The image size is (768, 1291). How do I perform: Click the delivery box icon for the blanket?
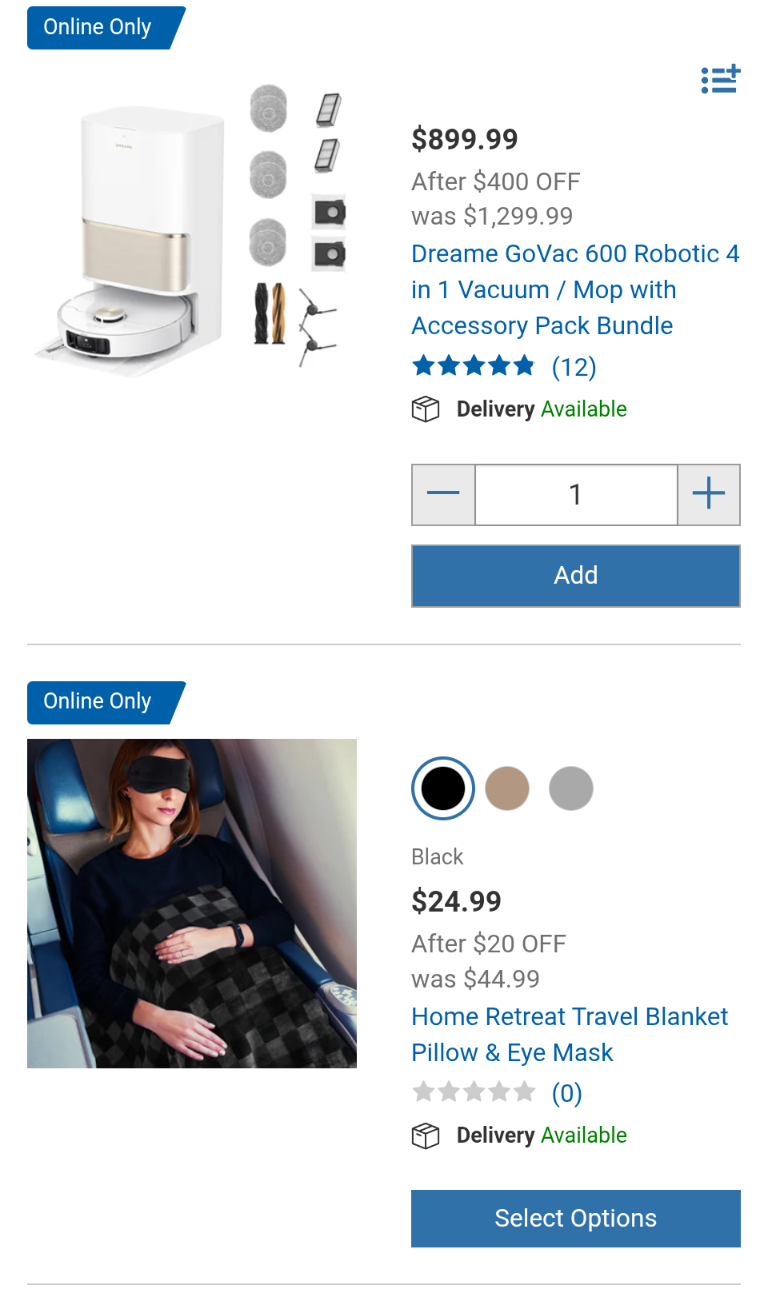tap(426, 1136)
